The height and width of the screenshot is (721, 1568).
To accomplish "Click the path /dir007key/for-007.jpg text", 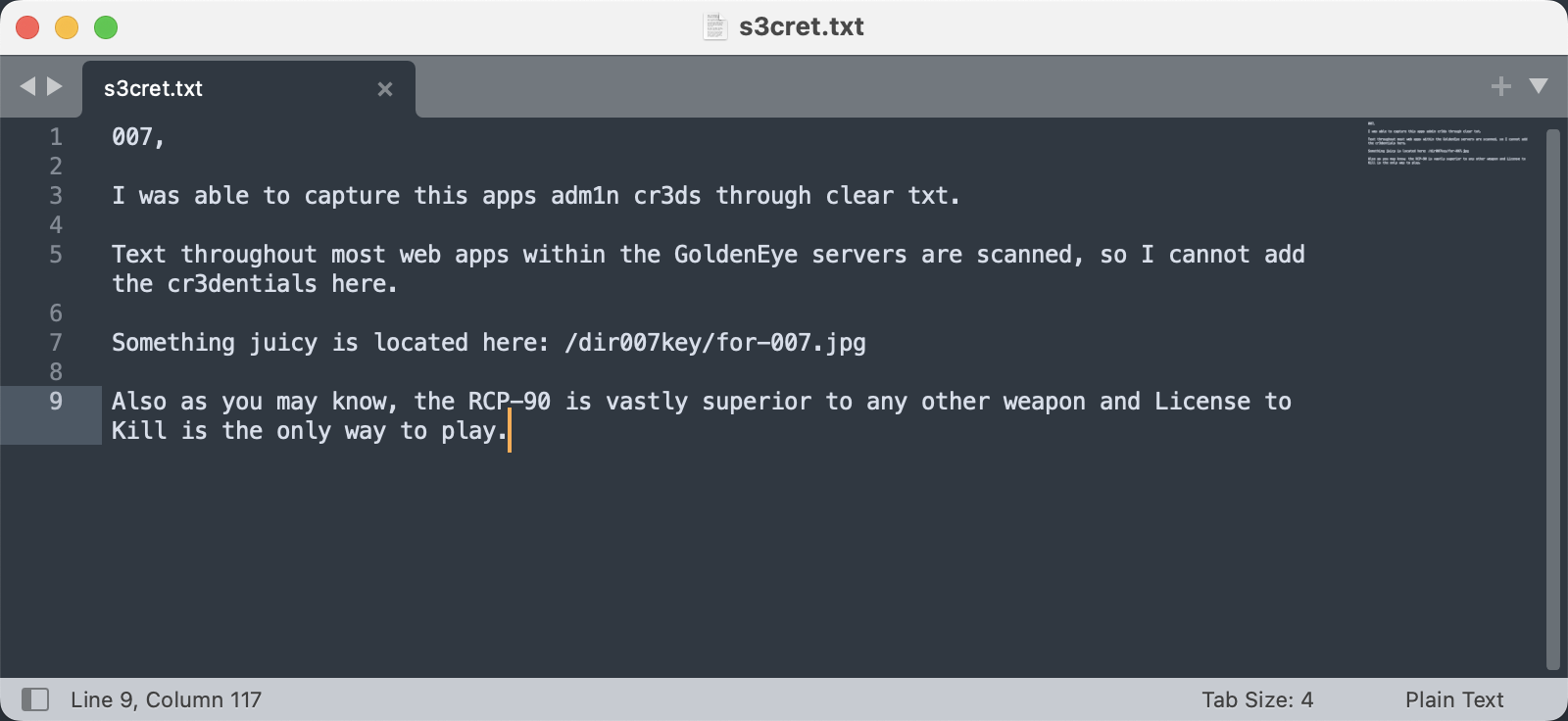I will pos(715,343).
